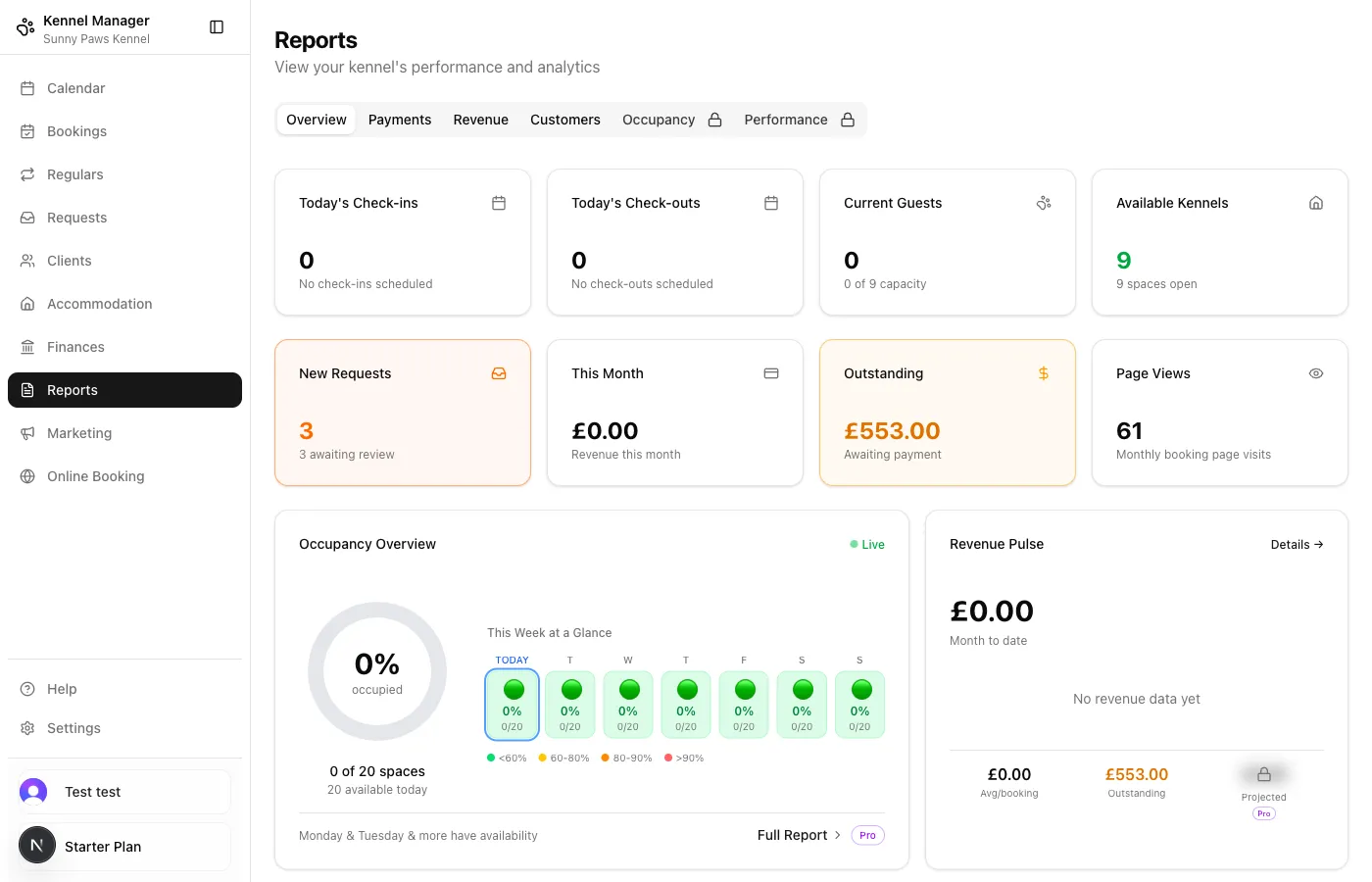Click the dog icon on Current Guests card
1372x882 pixels.
[1044, 202]
